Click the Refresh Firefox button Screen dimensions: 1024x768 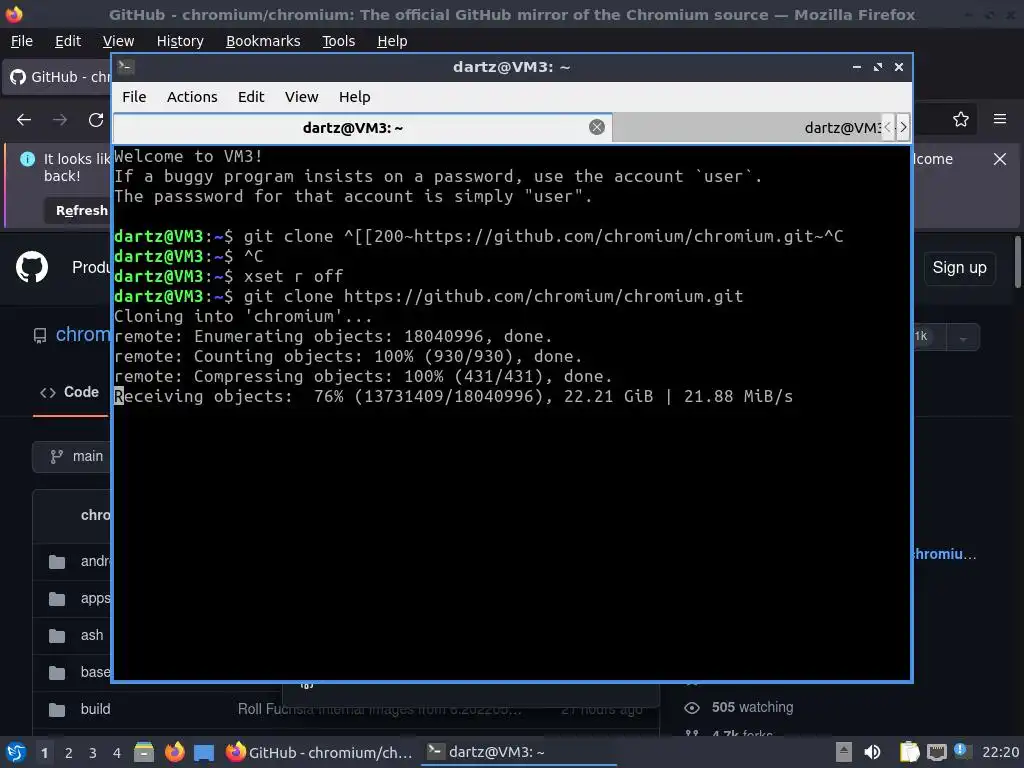[77, 210]
